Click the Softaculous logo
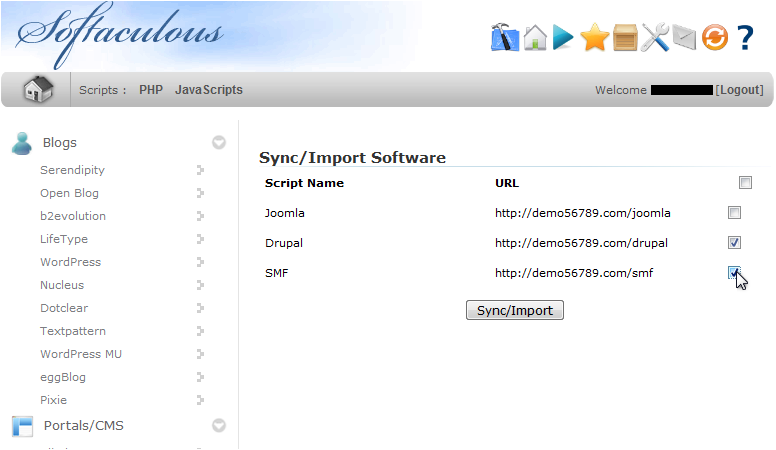Screen dimensions: 776x450 click(119, 34)
